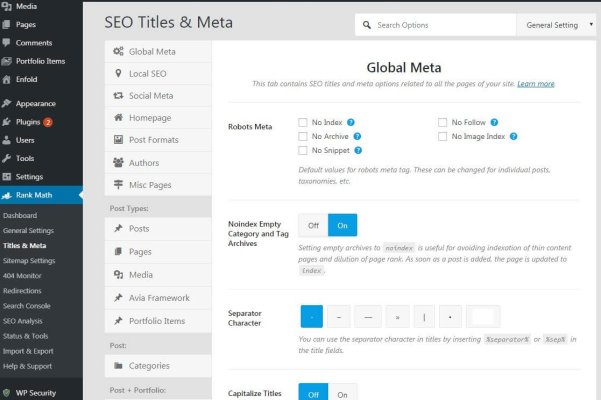This screenshot has width=601, height=400.
Task: Select the pipe separator character
Action: [424, 316]
